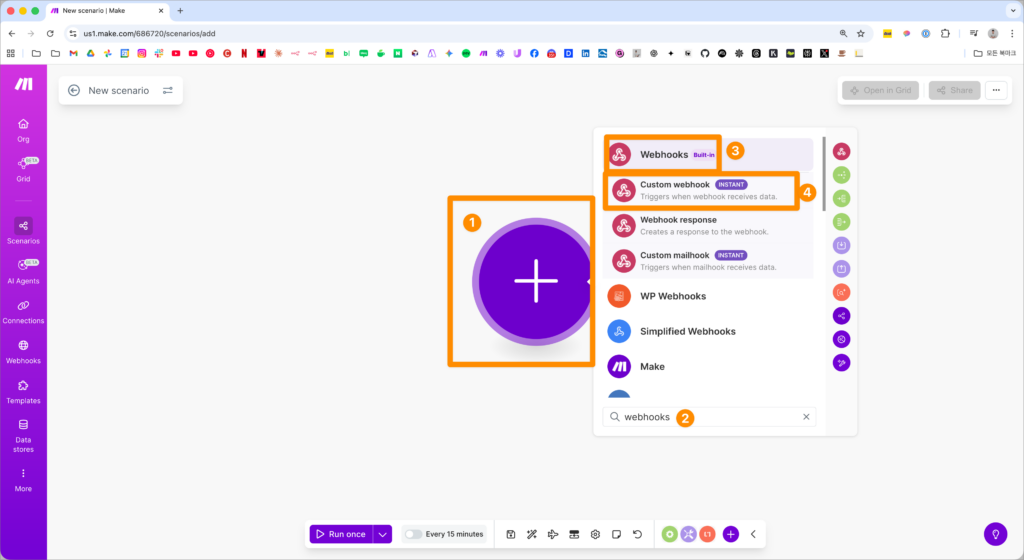The width and height of the screenshot is (1024, 560).
Task: Click the notes sticky icon
Action: pos(616,534)
